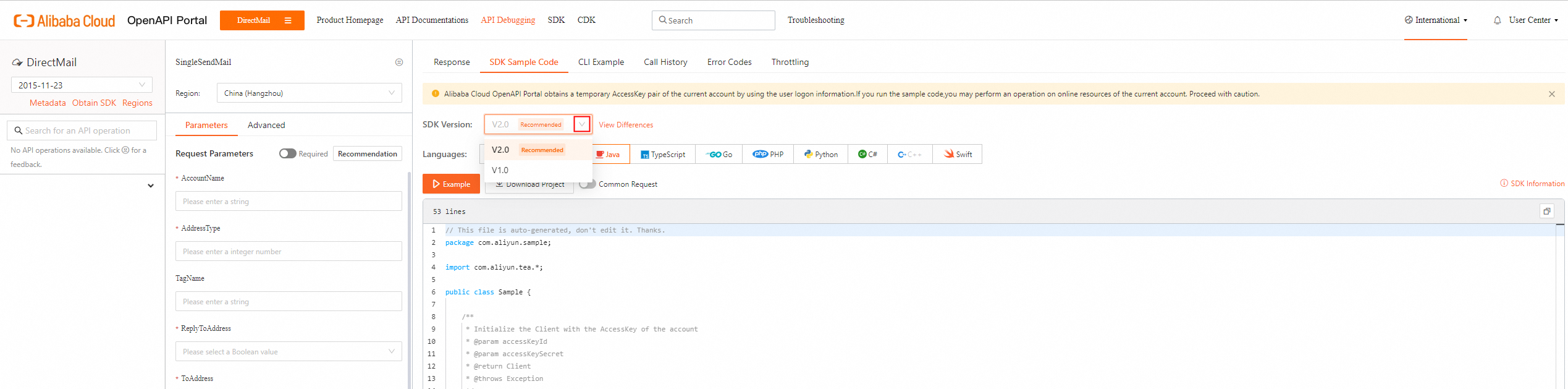Image resolution: width=1568 pixels, height=389 pixels.
Task: Select Python language
Action: point(820,154)
